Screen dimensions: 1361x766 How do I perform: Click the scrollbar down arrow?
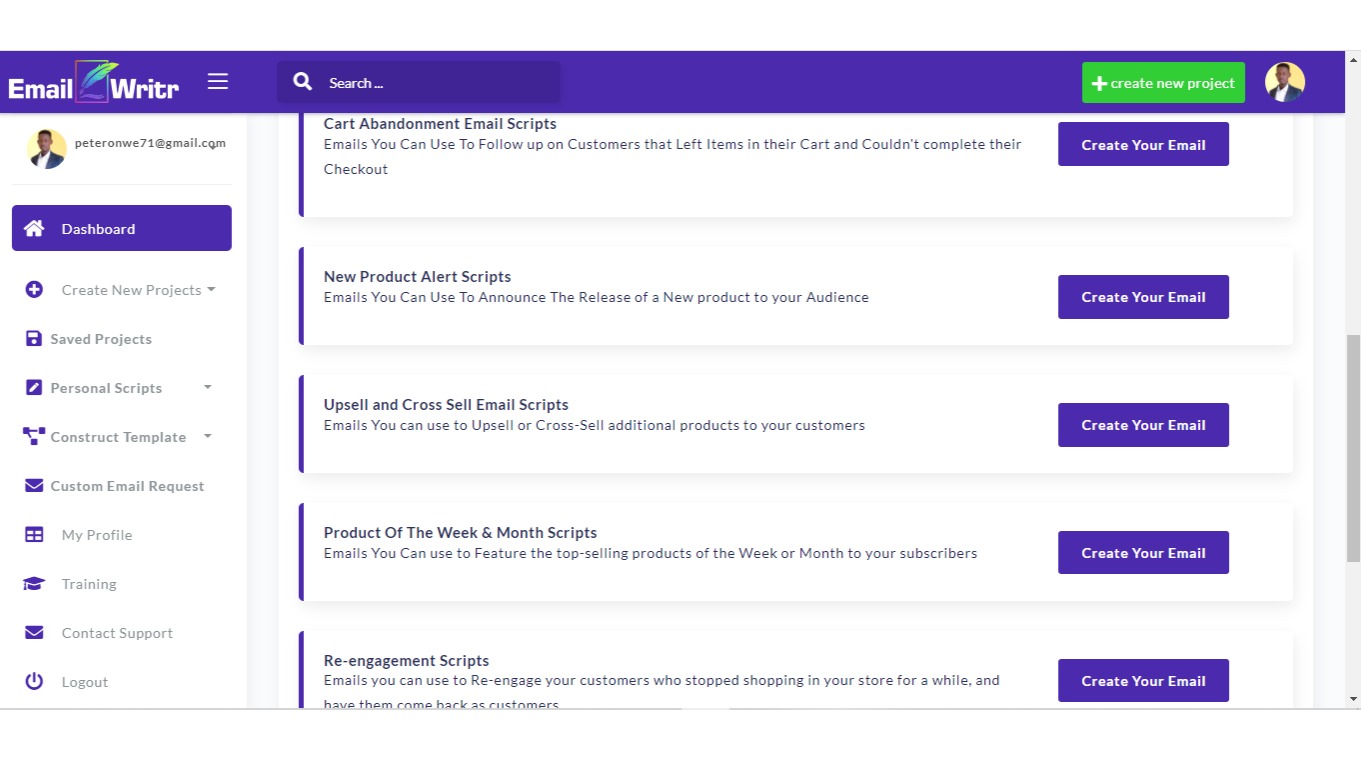pos(1353,699)
